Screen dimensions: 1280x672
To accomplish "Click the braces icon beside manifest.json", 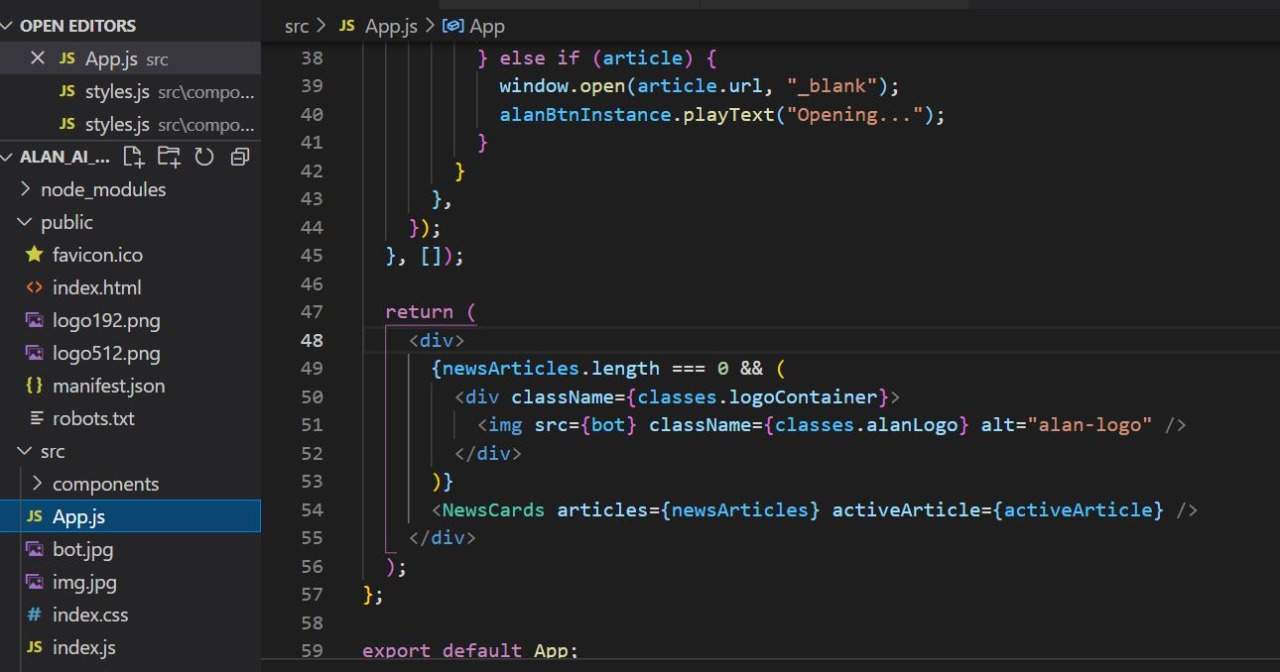I will [33, 385].
